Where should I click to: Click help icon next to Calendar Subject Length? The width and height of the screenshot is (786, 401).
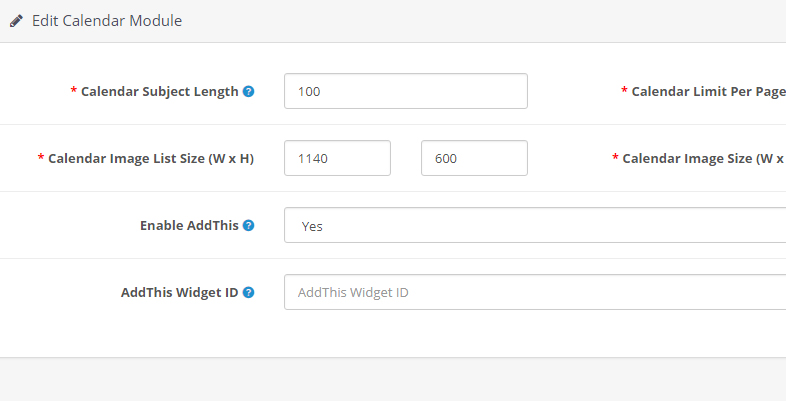click(248, 91)
